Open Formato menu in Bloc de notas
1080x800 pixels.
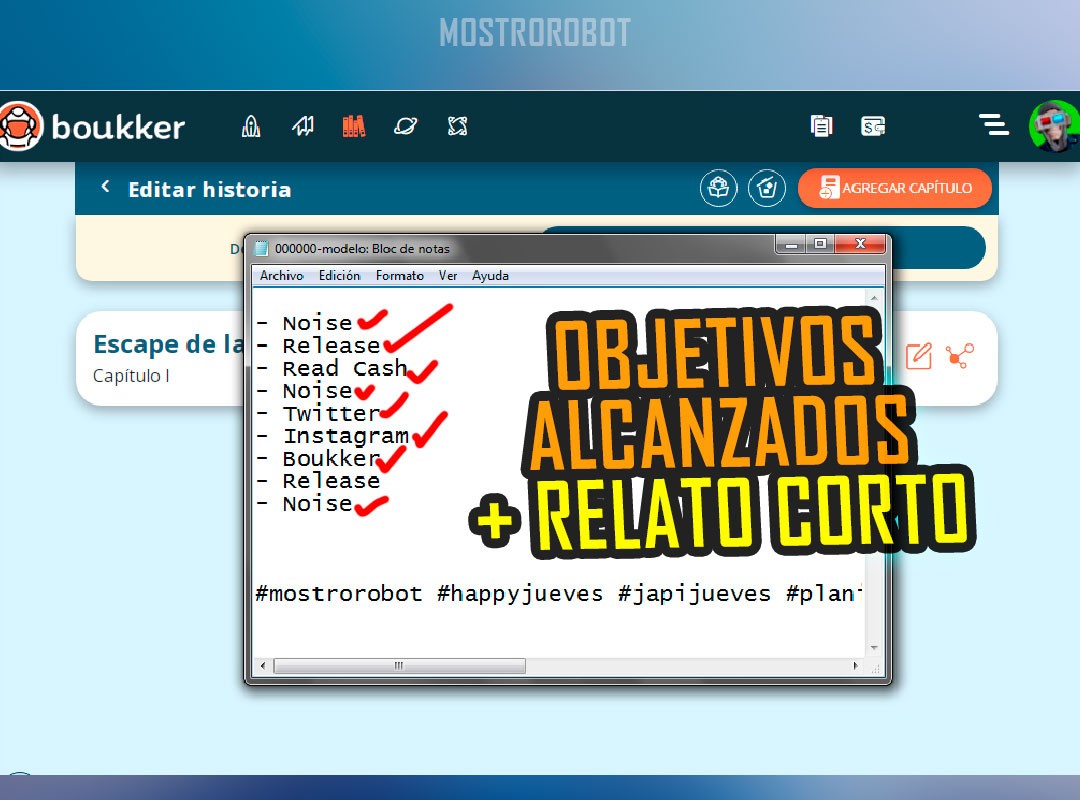(399, 276)
